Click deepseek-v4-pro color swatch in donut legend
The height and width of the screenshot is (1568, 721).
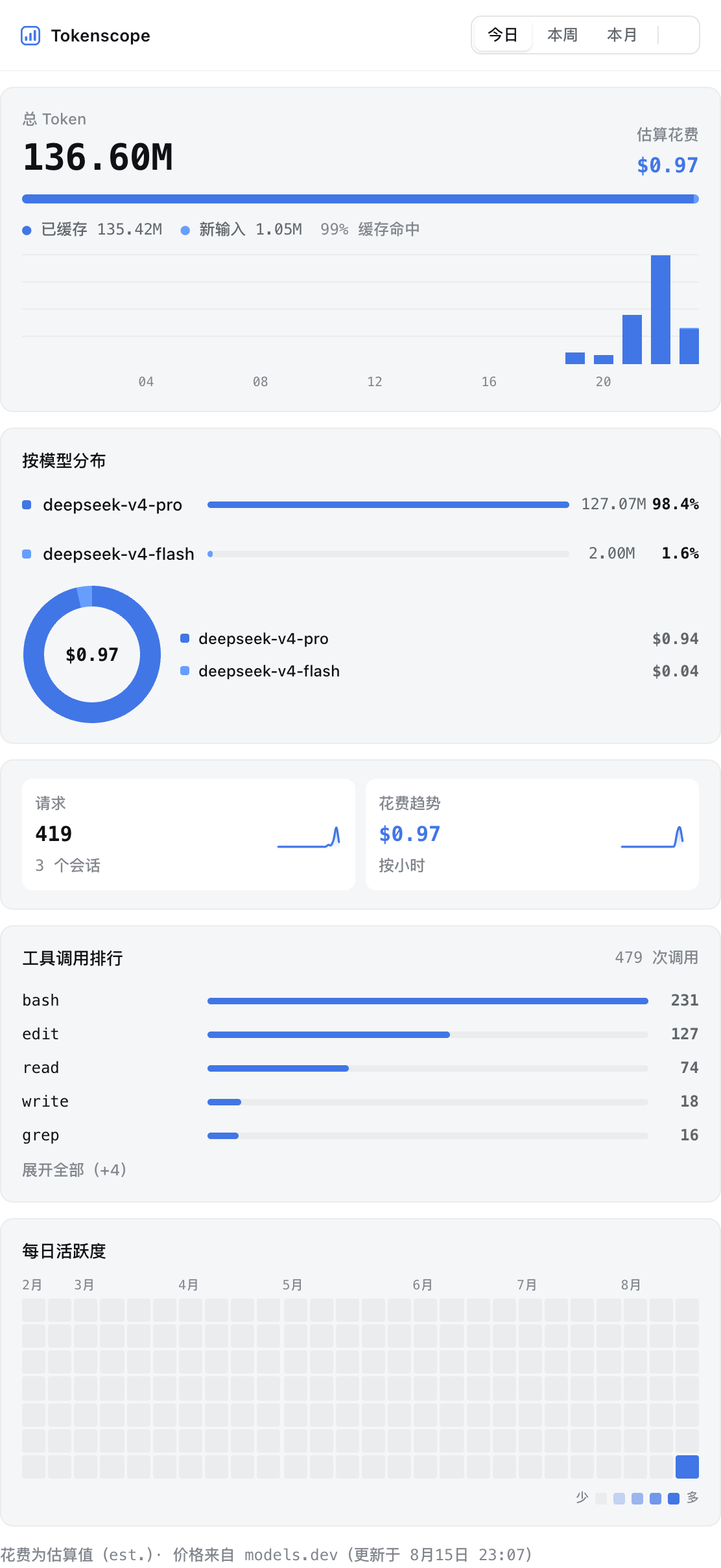185,638
